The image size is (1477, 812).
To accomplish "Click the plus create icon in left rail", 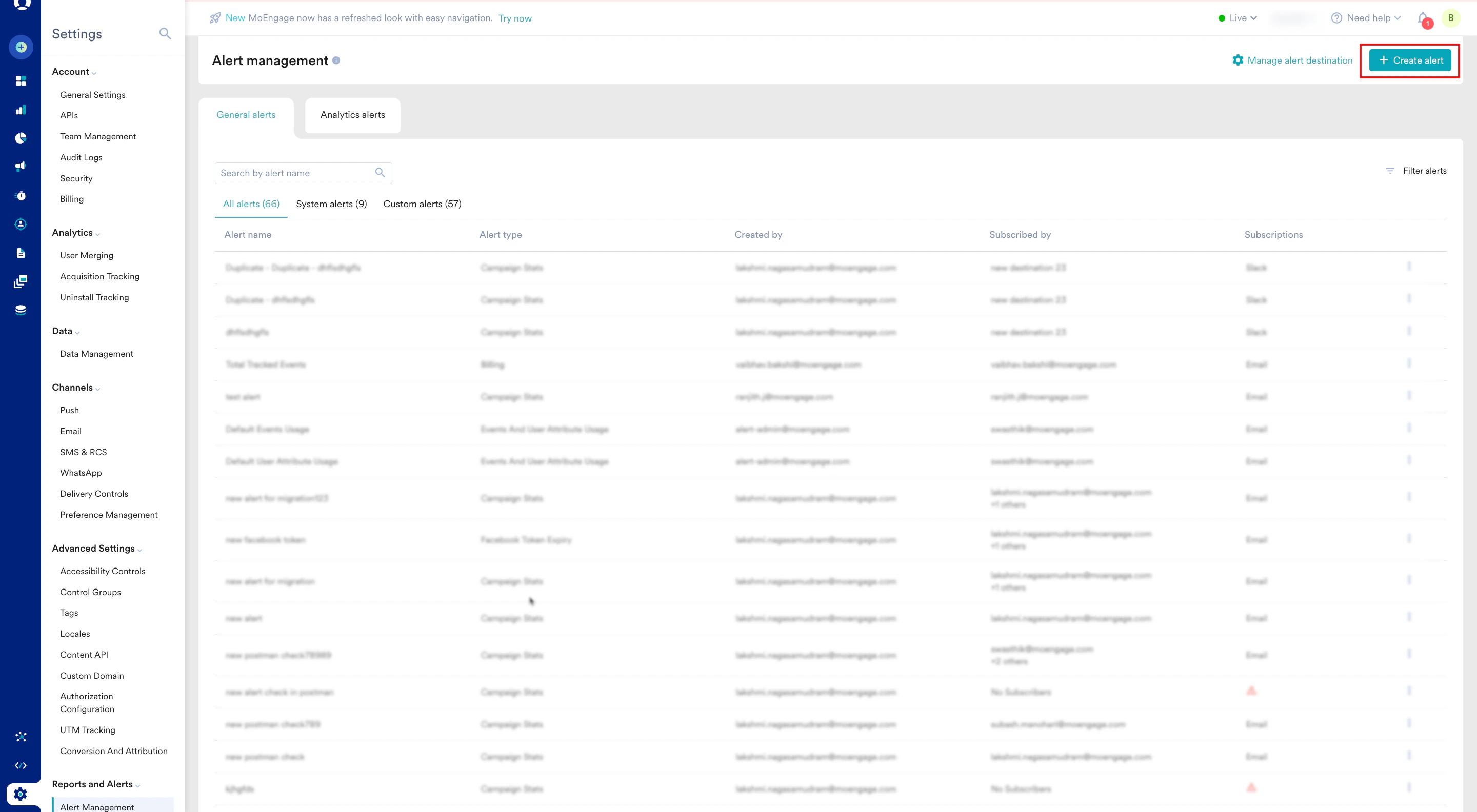I will point(21,47).
